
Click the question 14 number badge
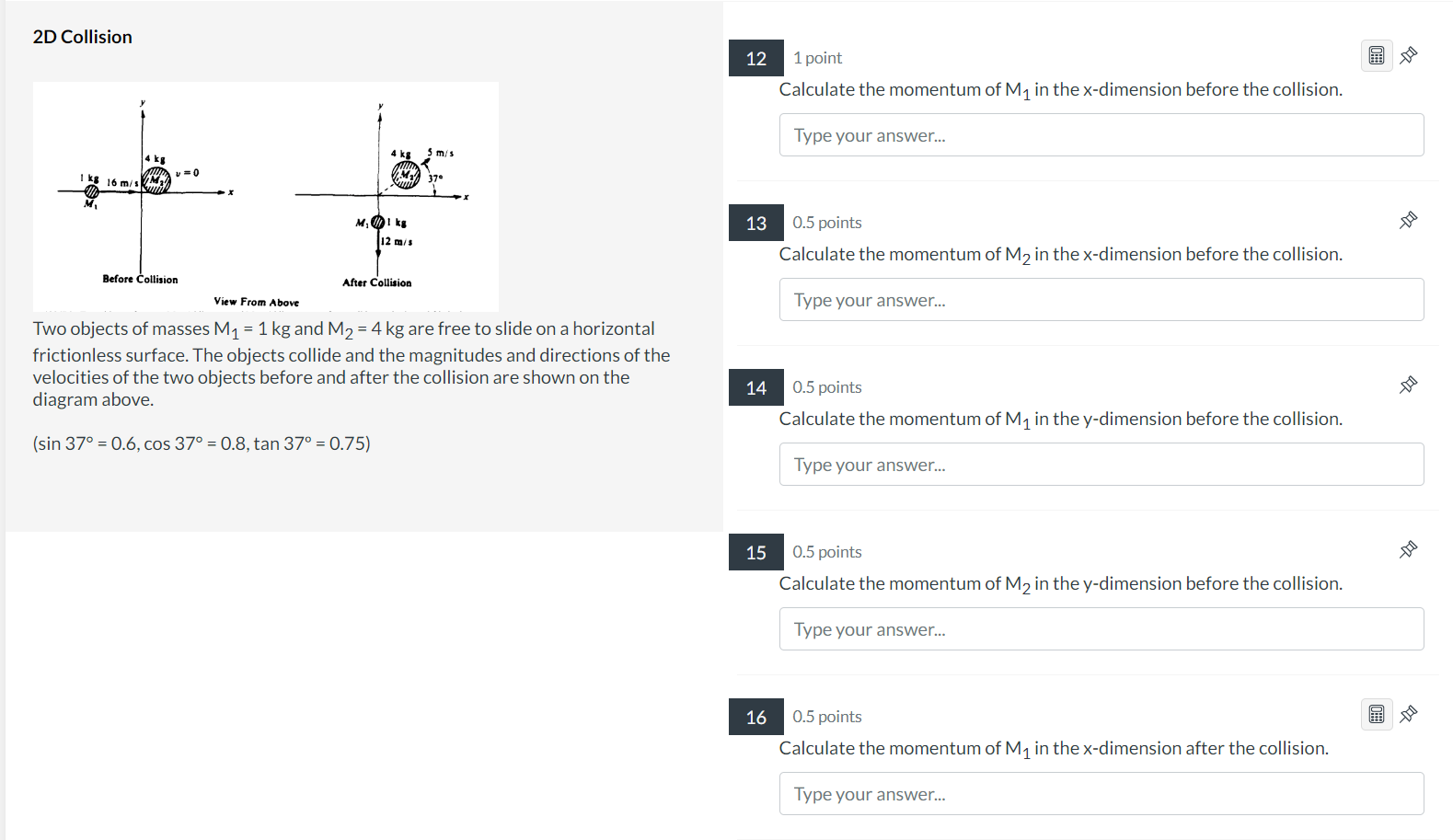(x=755, y=386)
